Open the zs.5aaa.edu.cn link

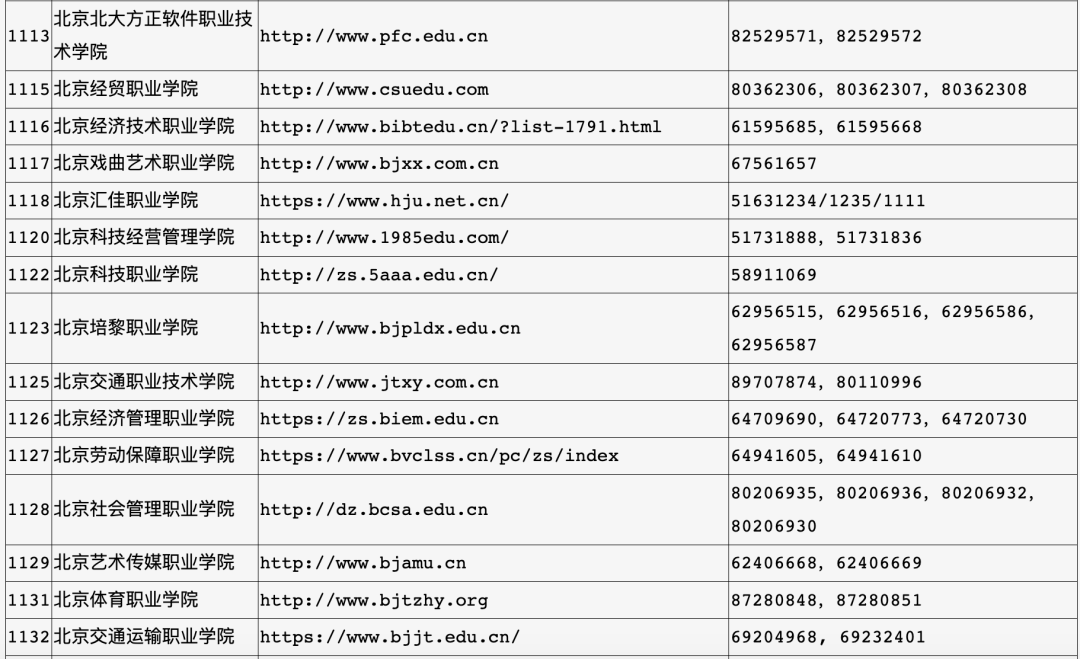tap(379, 275)
